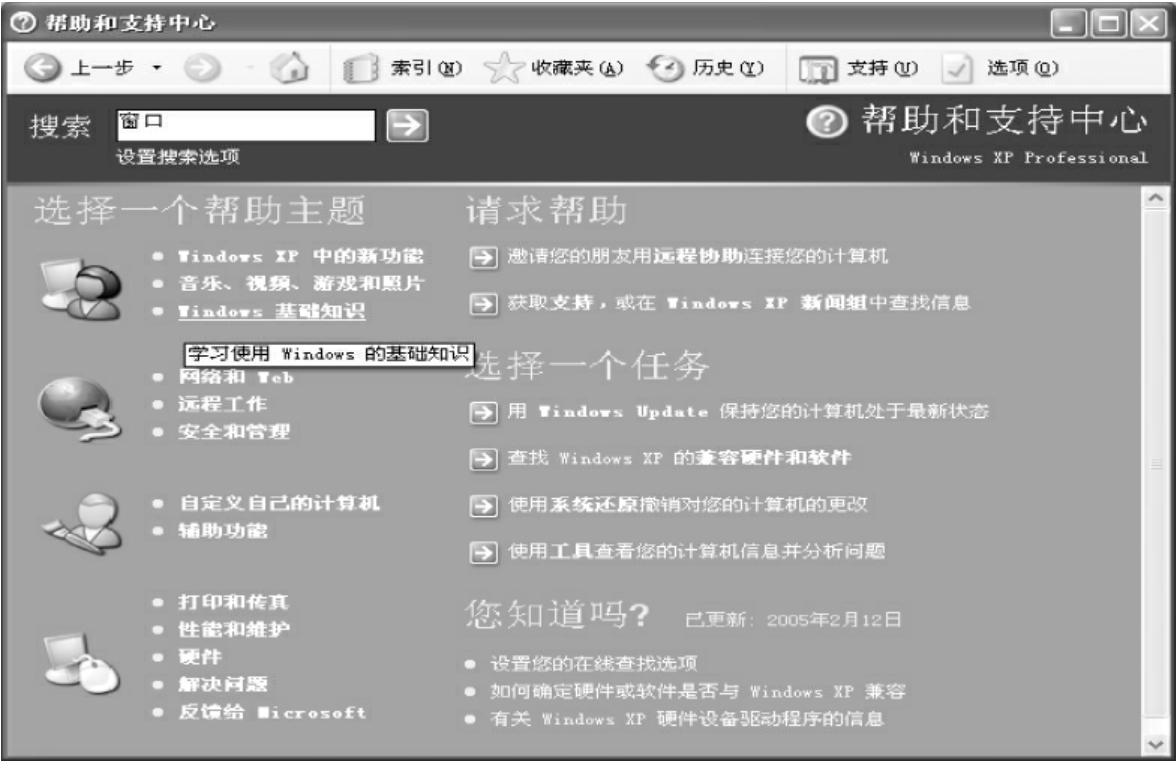Open topic Windows XP 中的新功能
Viewport: 1176px width, 761px height.
point(301,256)
